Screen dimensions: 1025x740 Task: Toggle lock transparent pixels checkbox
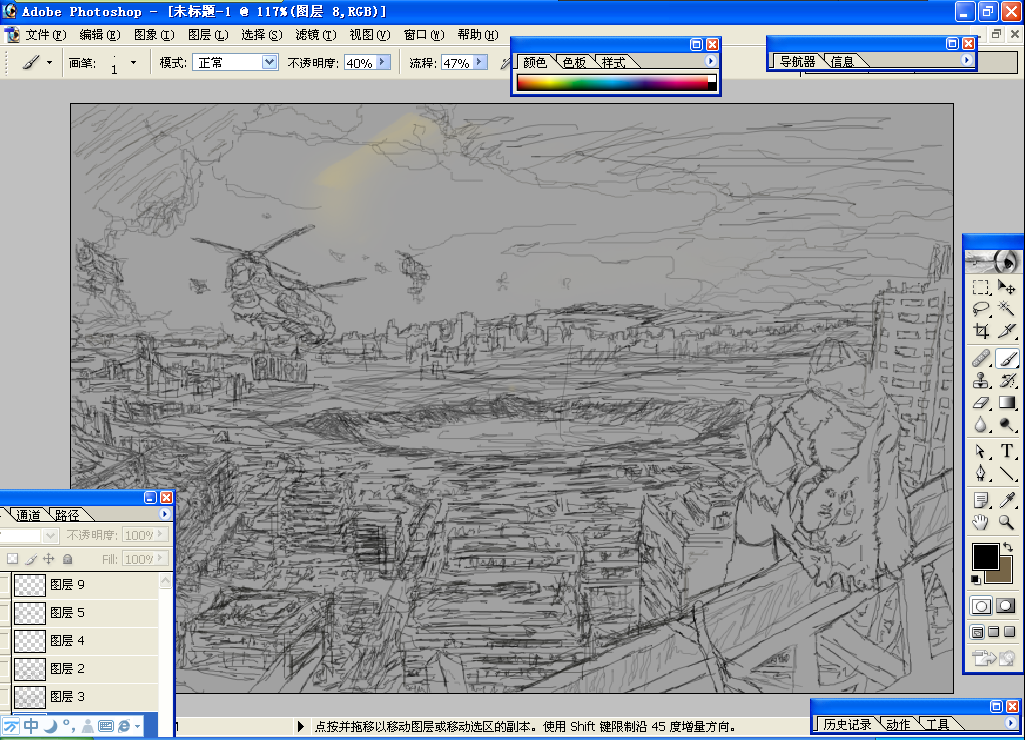tap(12, 559)
